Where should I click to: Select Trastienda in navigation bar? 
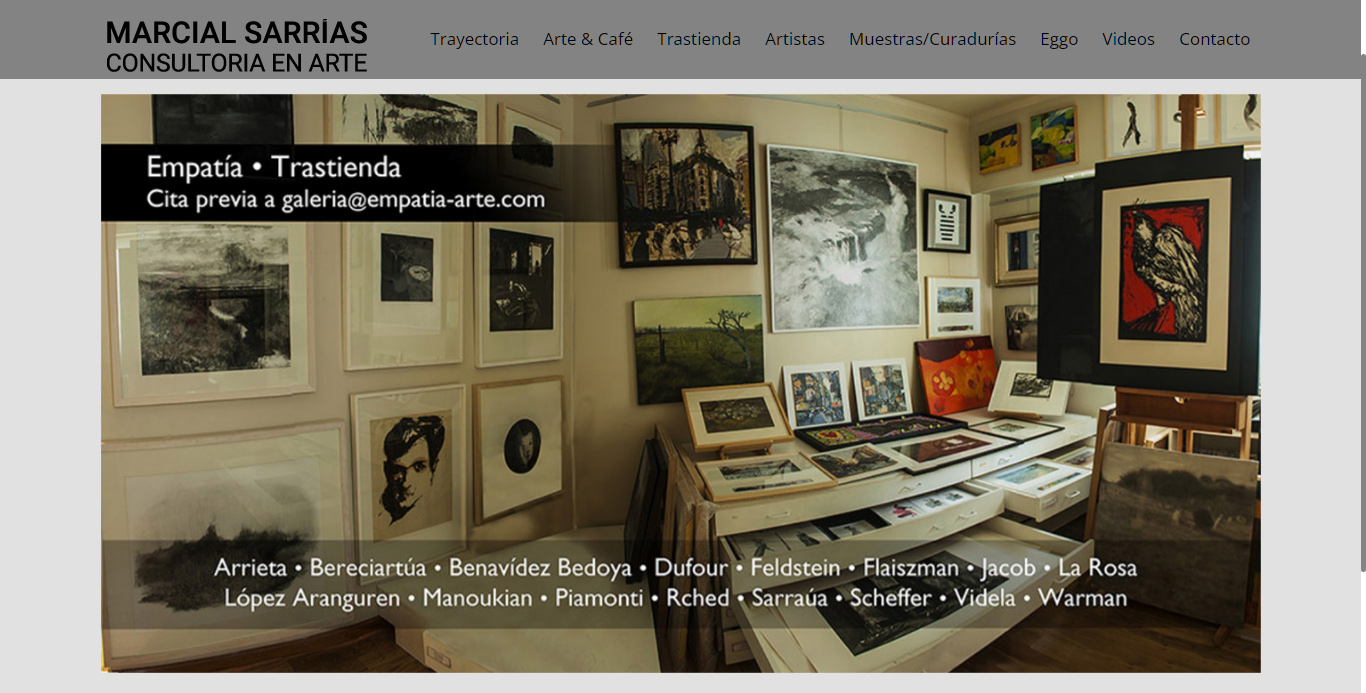(x=699, y=39)
